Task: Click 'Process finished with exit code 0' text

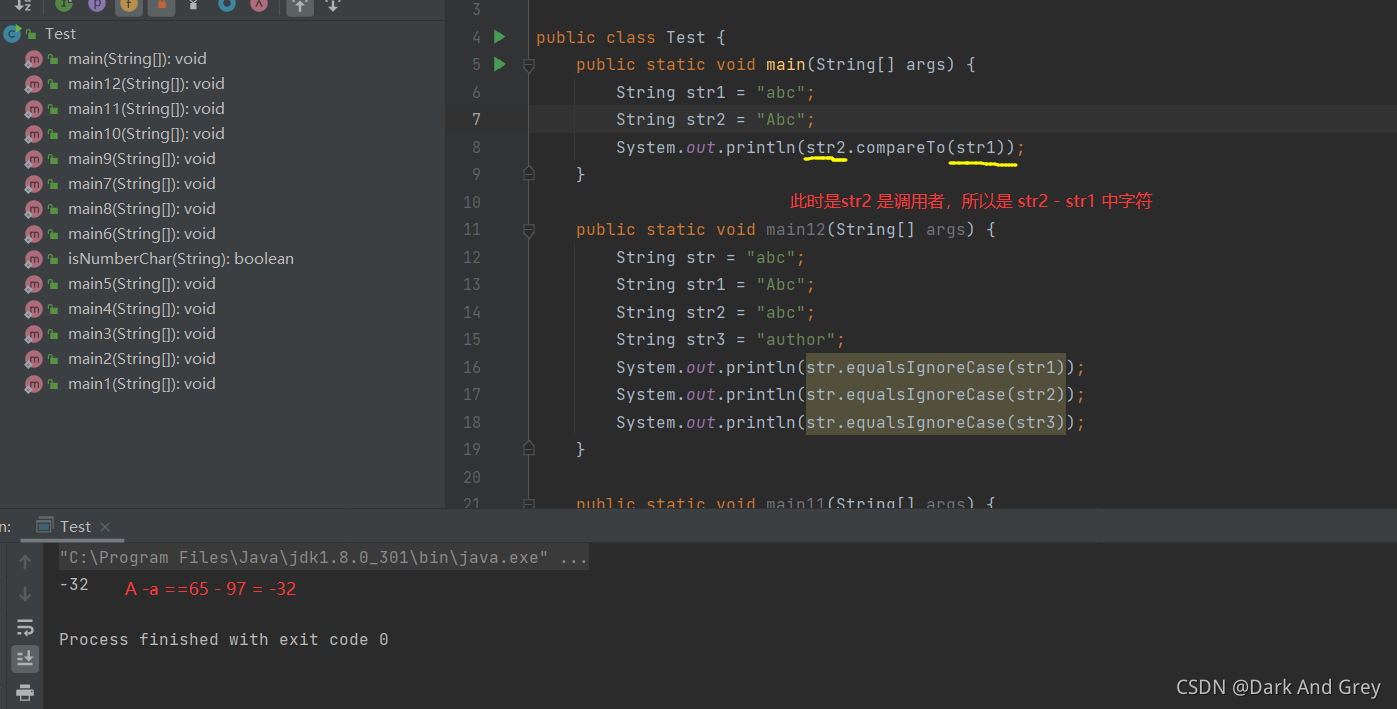Action: pos(223,639)
